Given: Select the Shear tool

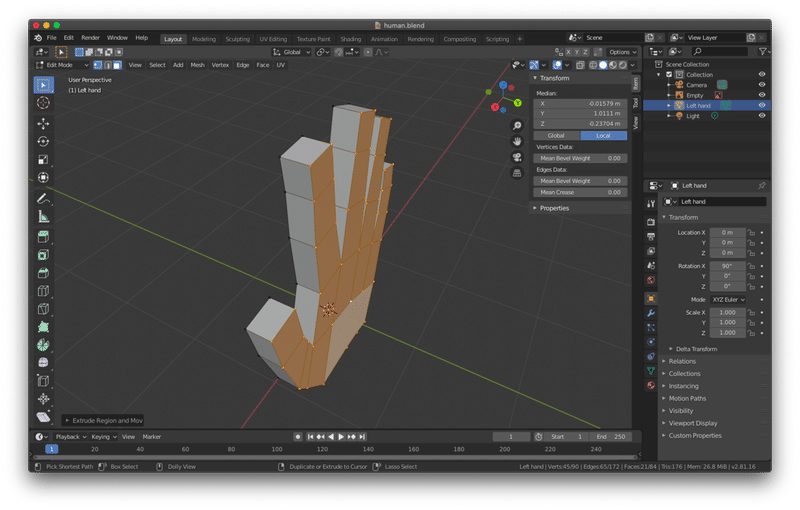Looking at the screenshot, I should coord(43,417).
